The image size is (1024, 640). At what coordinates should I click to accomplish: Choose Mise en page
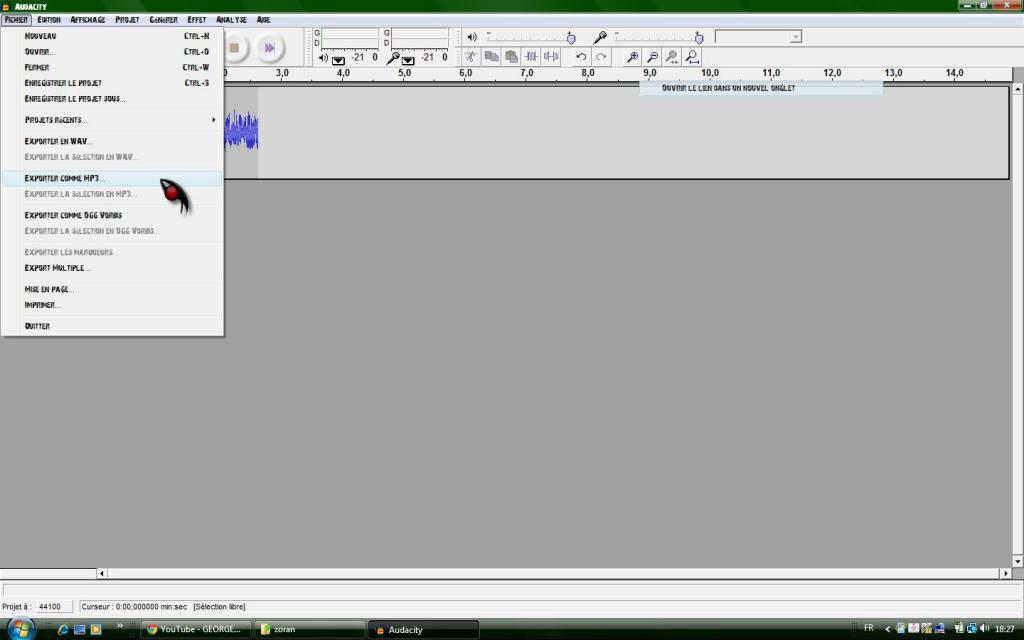point(112,289)
